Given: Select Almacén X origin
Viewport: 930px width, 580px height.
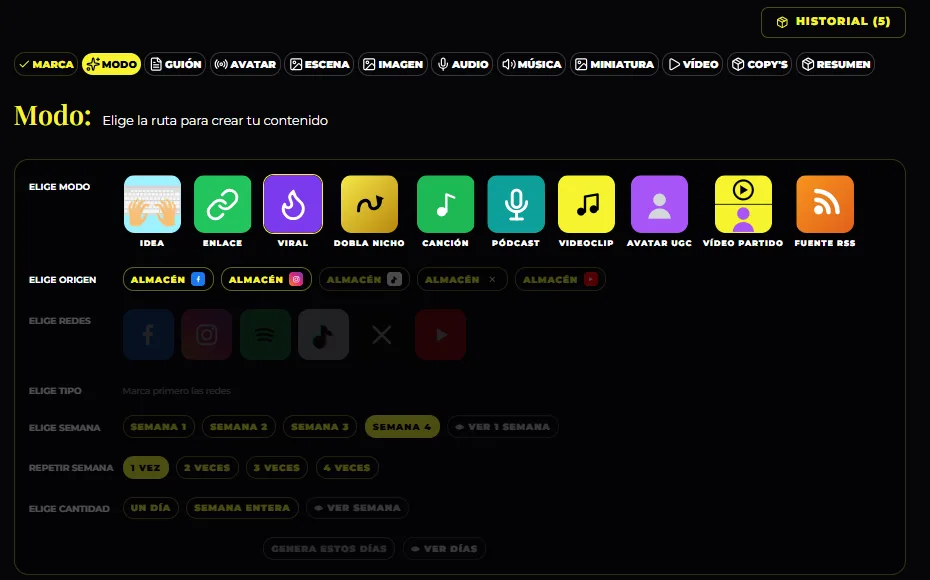Looking at the screenshot, I should (x=462, y=279).
